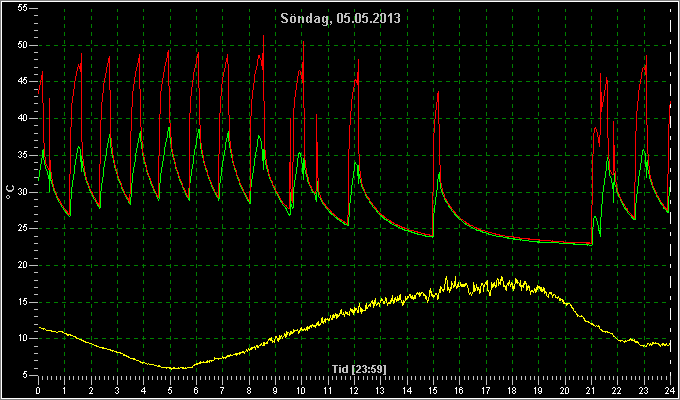Click hour 21 on the time axis
680x400 pixels.
[x=591, y=390]
